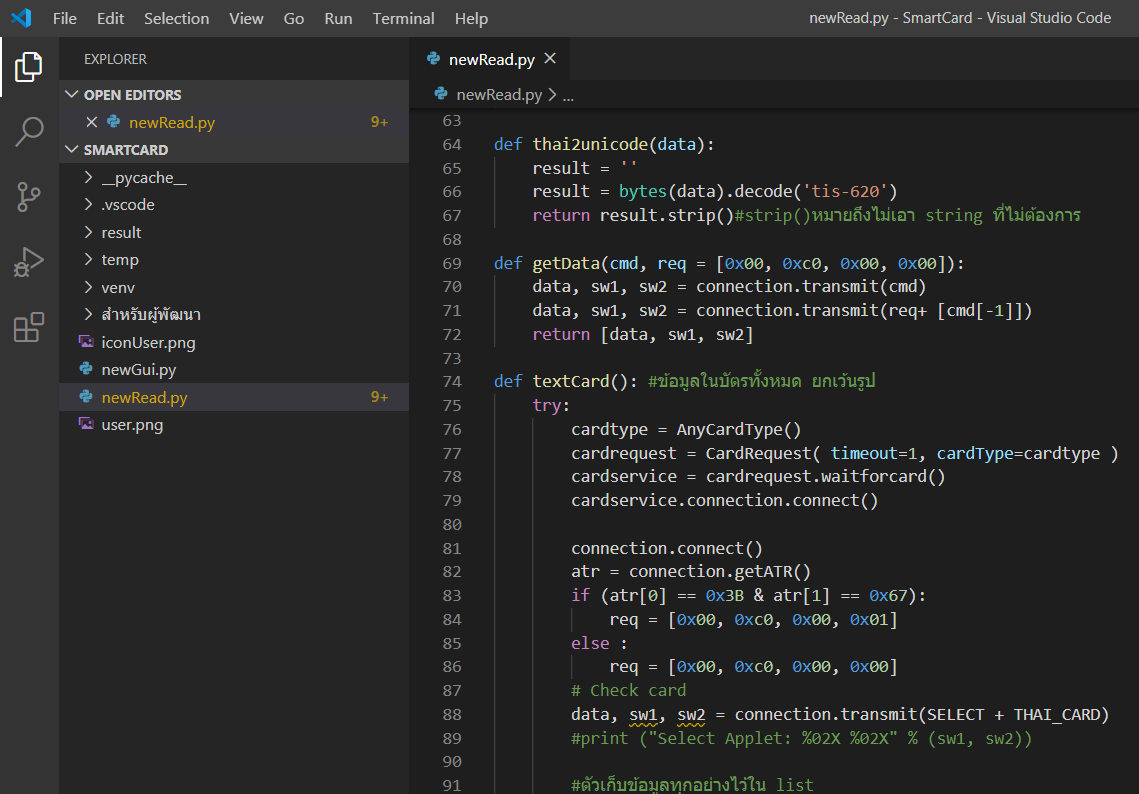This screenshot has width=1139, height=794.
Task: Open the Run menu
Action: [x=338, y=18]
